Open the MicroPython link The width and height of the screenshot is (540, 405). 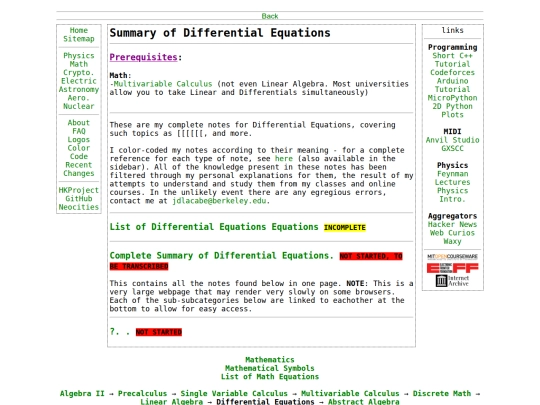[452, 98]
